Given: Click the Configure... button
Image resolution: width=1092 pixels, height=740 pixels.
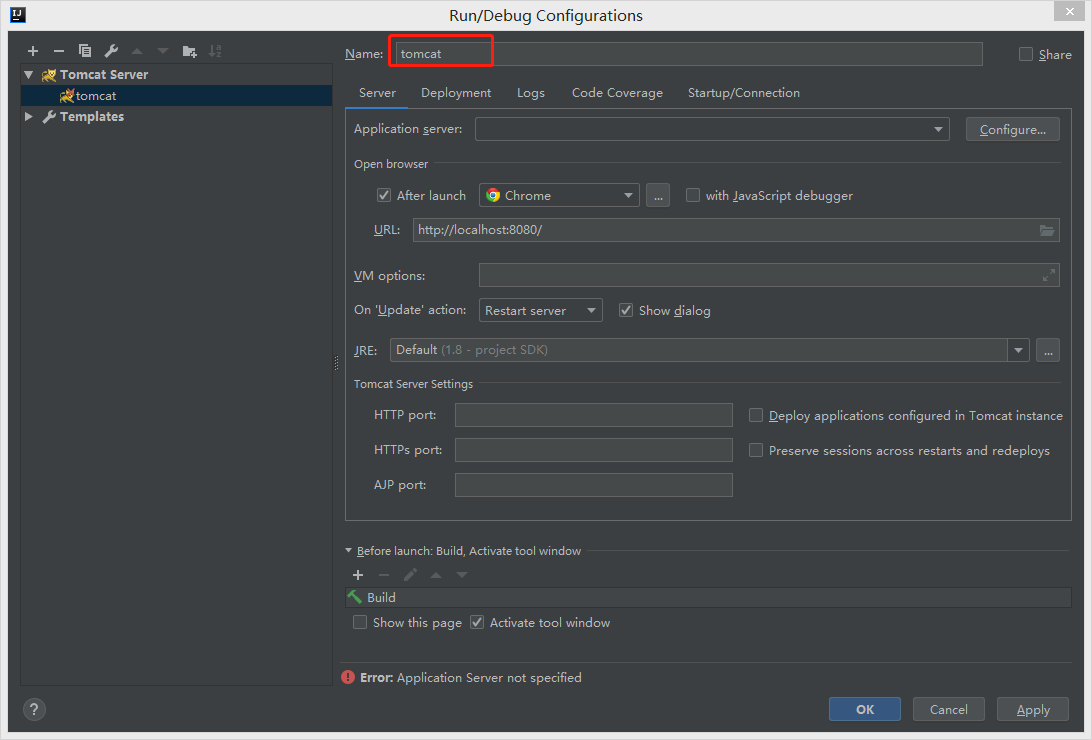Looking at the screenshot, I should coord(1013,129).
